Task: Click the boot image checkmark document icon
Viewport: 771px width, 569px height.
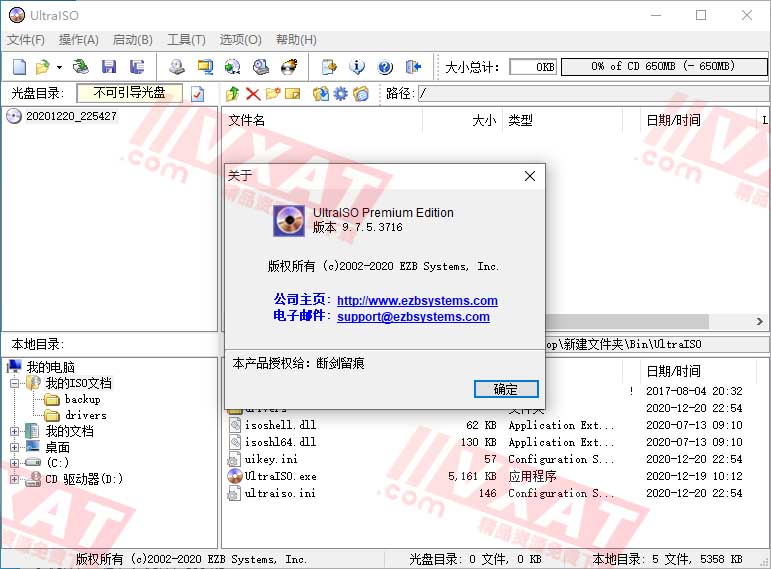Action: coord(198,93)
